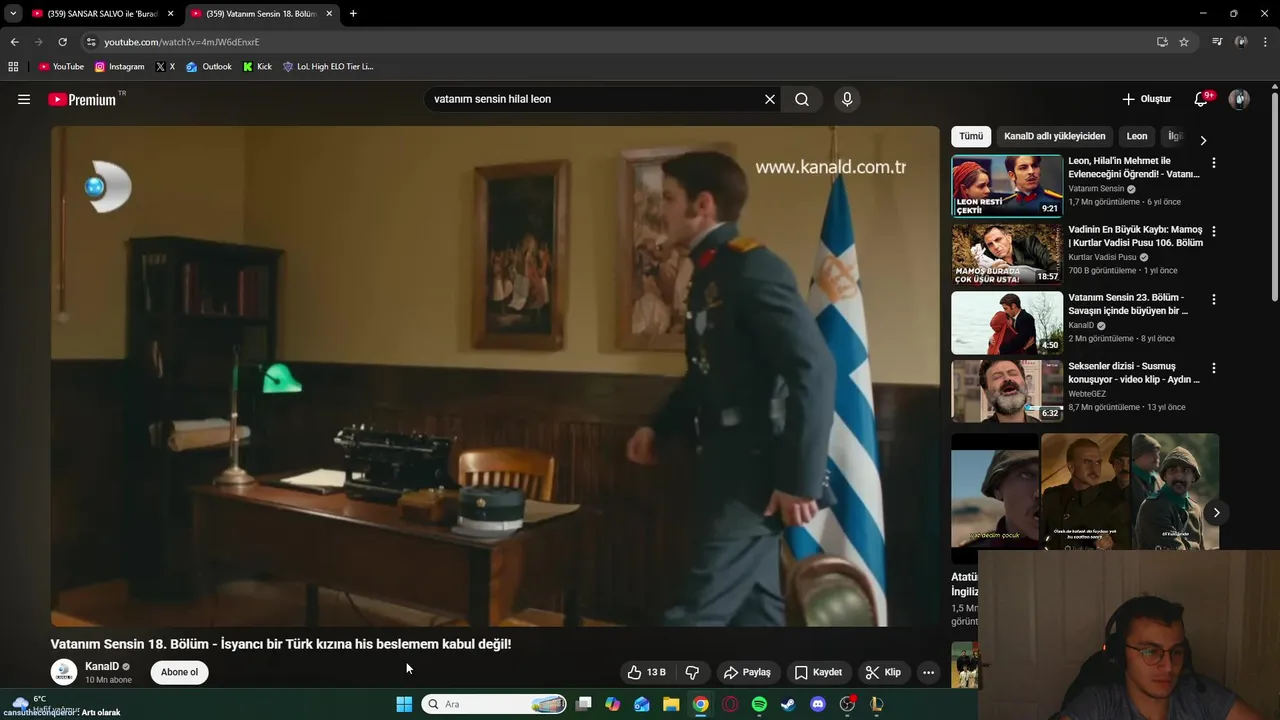
Task: Open options for Vatanım Sensin 23. Bölüm video
Action: (1214, 299)
